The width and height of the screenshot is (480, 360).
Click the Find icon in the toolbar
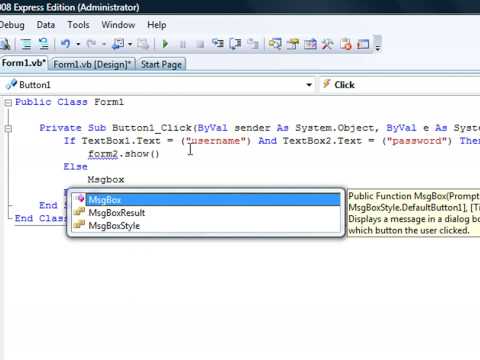[5, 44]
